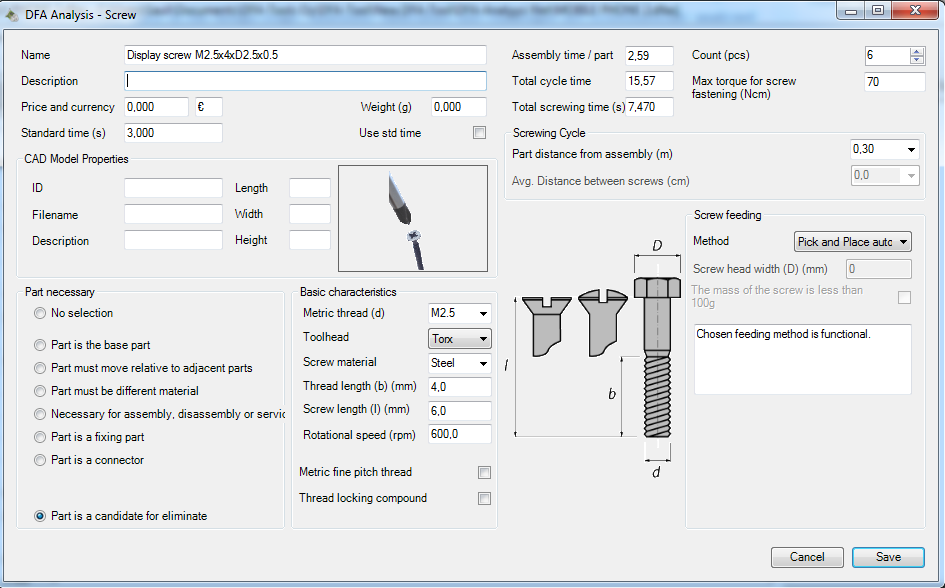Select Necessary for assembly, disassembly or service
Viewport: 945px width, 588px height.
coord(40,414)
